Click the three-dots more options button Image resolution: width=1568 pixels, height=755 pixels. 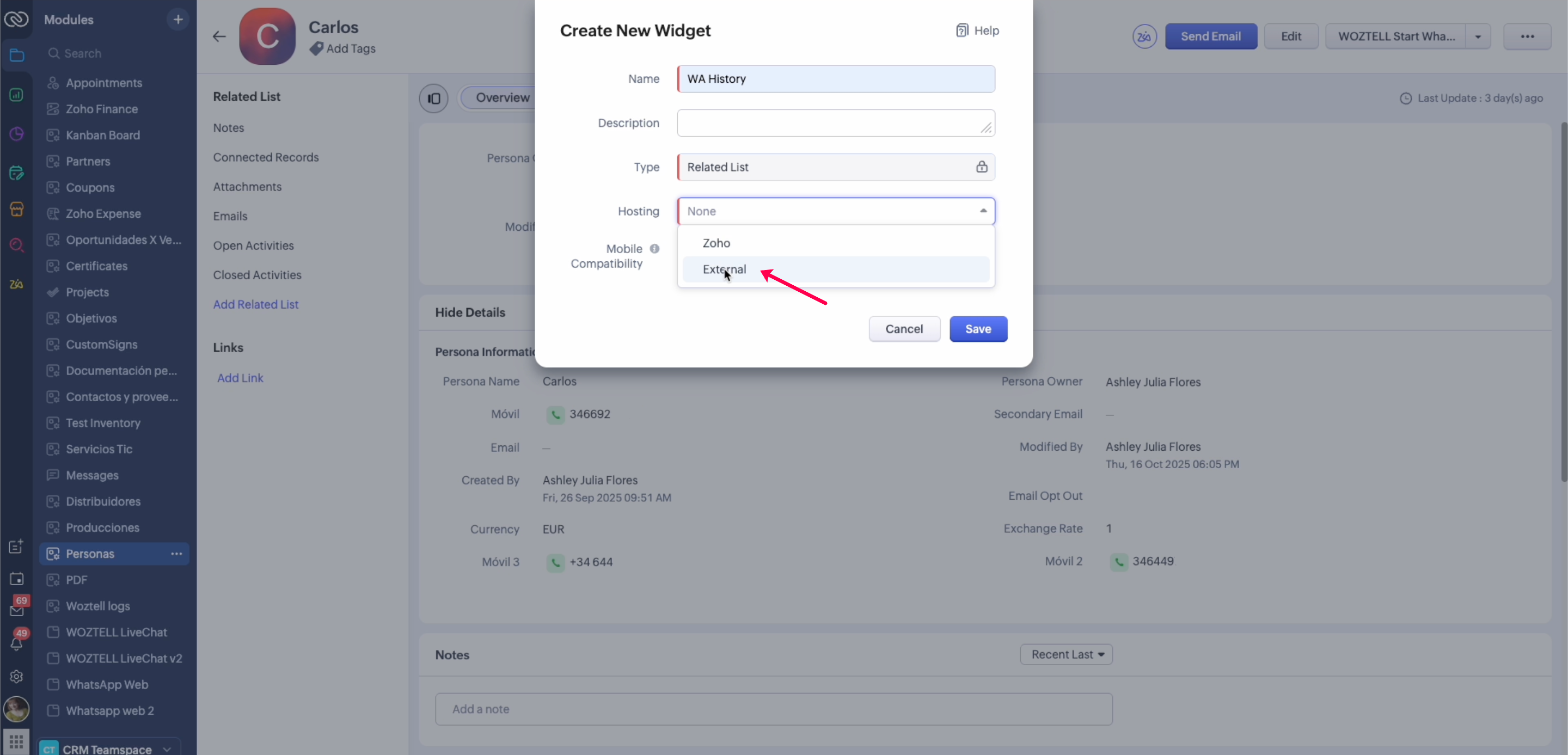[x=1527, y=36]
